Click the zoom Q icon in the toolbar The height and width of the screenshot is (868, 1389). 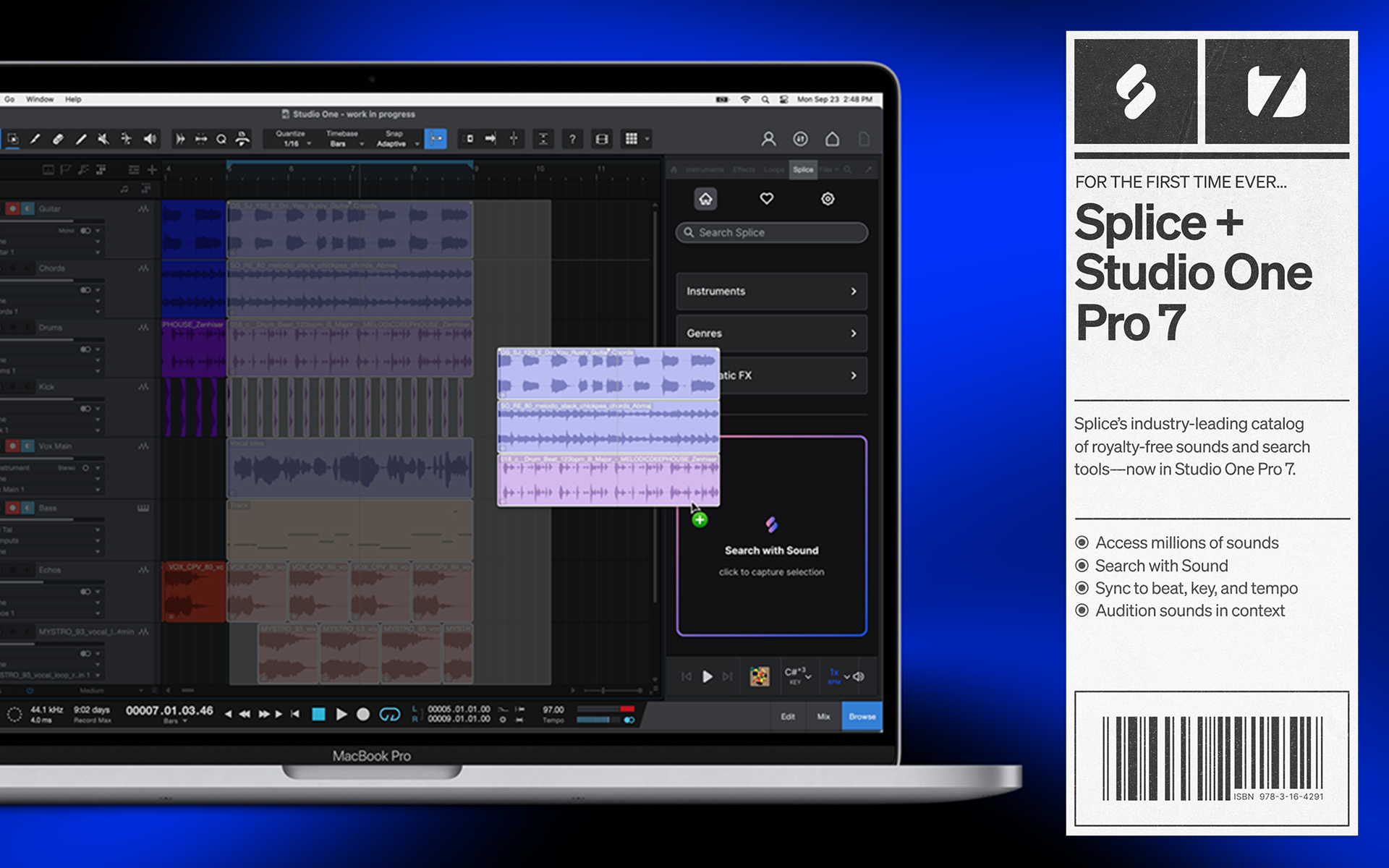(221, 139)
